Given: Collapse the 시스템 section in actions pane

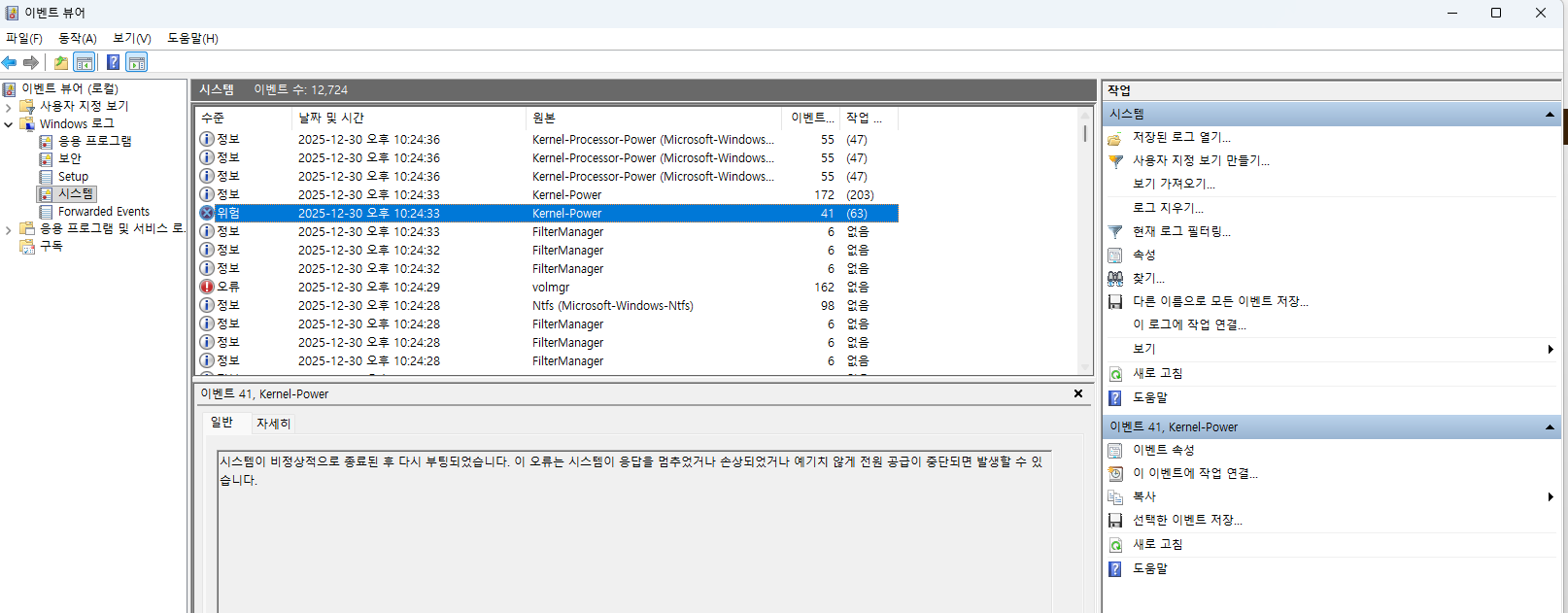Looking at the screenshot, I should [x=1550, y=115].
